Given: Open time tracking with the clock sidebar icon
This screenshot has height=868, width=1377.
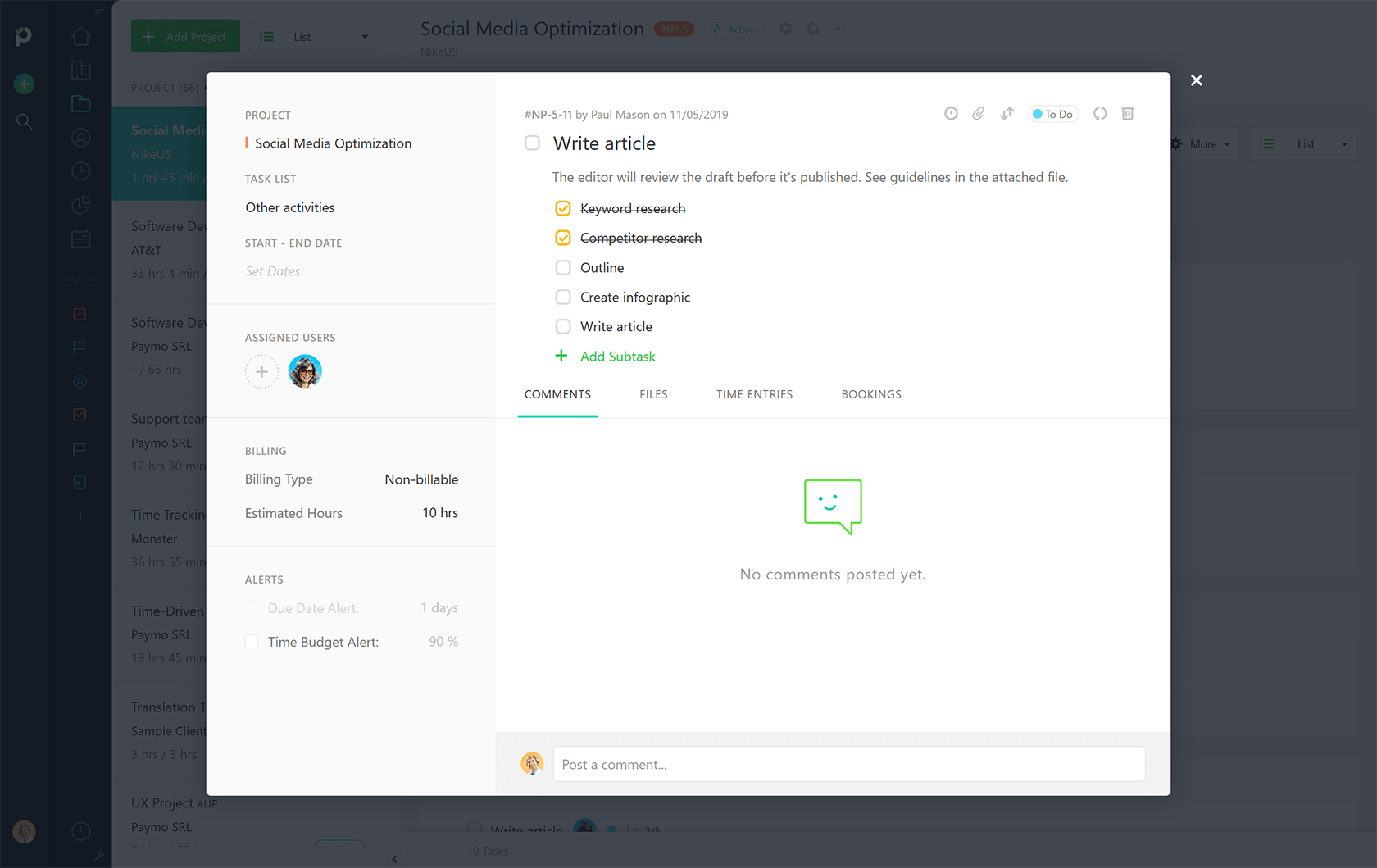Looking at the screenshot, I should (x=80, y=170).
